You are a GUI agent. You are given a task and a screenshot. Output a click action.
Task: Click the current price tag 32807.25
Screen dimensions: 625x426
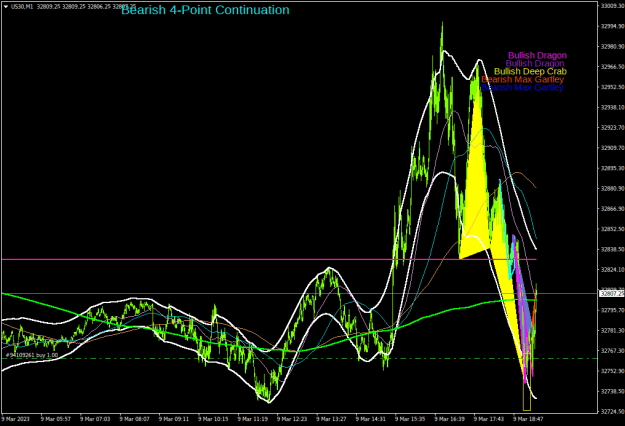[612, 293]
